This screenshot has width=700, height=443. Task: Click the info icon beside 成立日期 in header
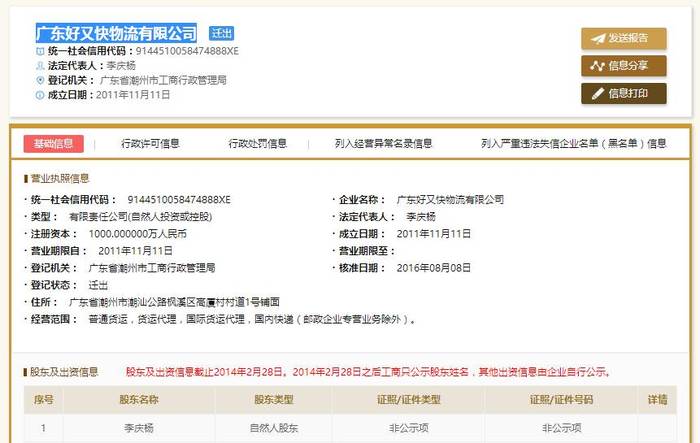(40, 95)
